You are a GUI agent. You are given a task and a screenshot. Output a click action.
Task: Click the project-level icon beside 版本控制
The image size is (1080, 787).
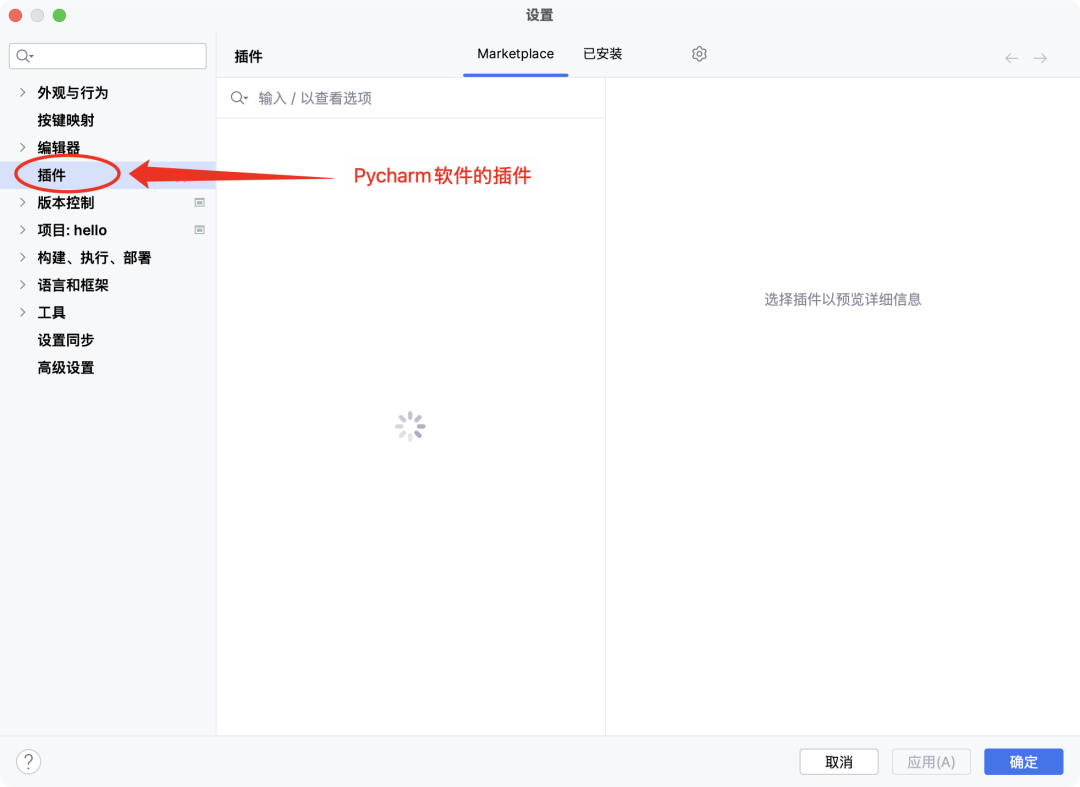tap(199, 201)
